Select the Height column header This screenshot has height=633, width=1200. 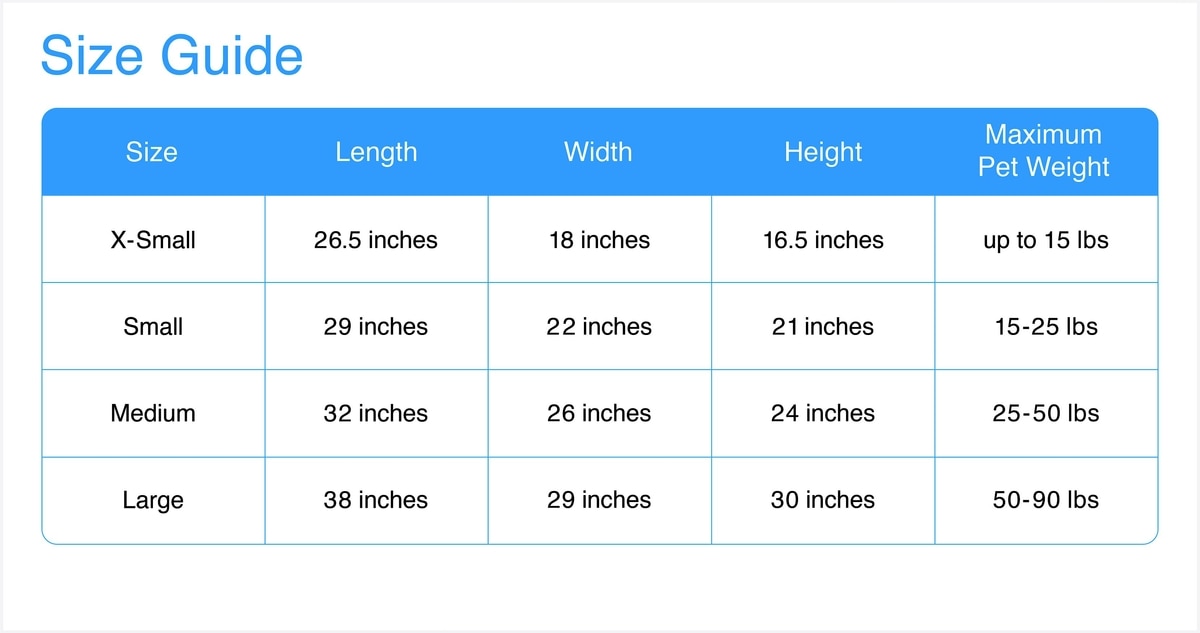(x=823, y=152)
